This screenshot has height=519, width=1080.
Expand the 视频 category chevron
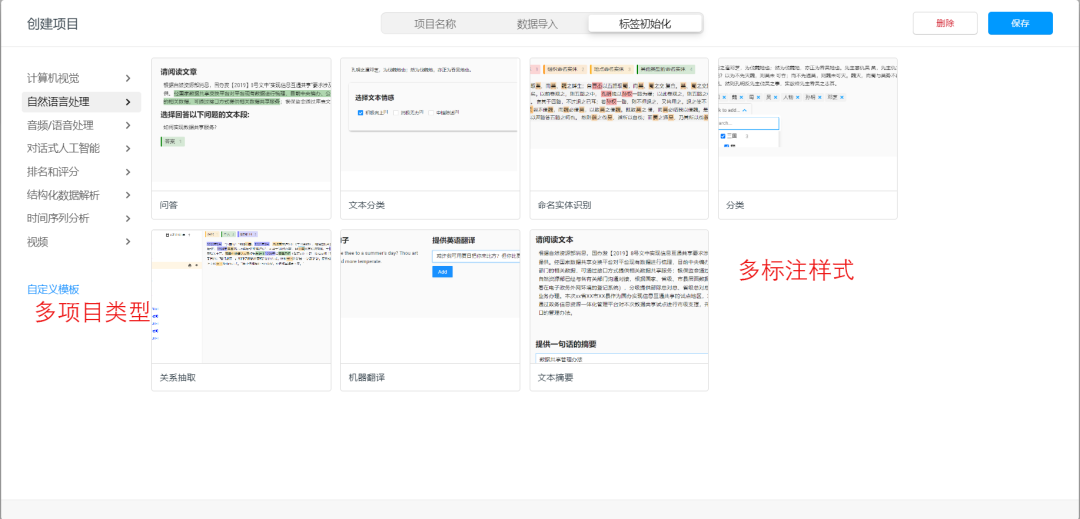pos(128,241)
